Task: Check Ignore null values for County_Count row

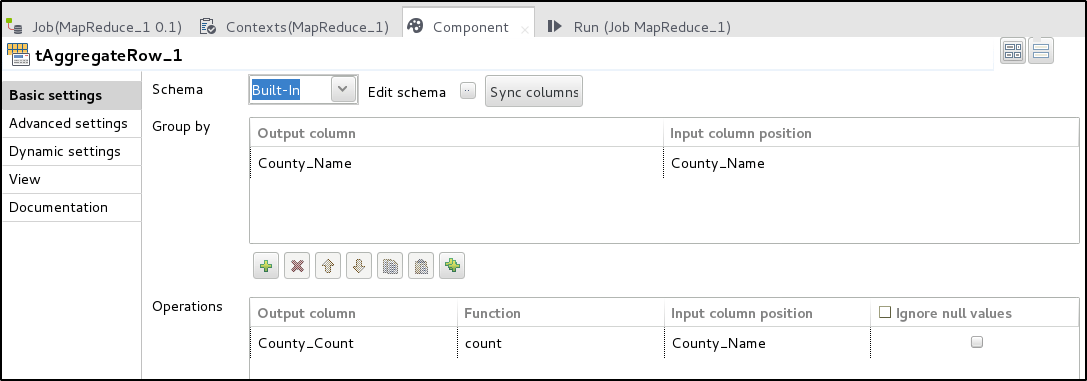Action: pos(977,342)
